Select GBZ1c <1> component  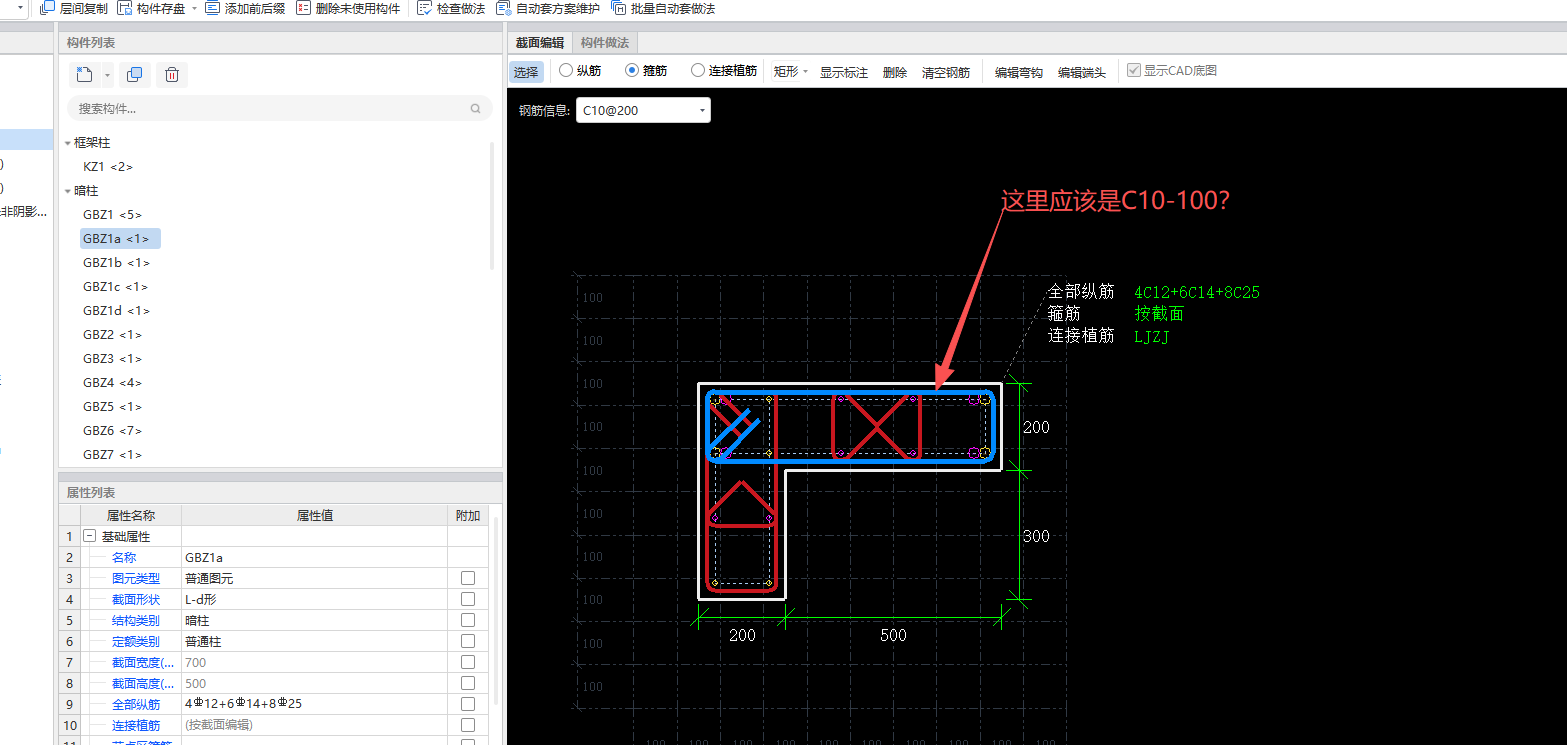[x=116, y=286]
